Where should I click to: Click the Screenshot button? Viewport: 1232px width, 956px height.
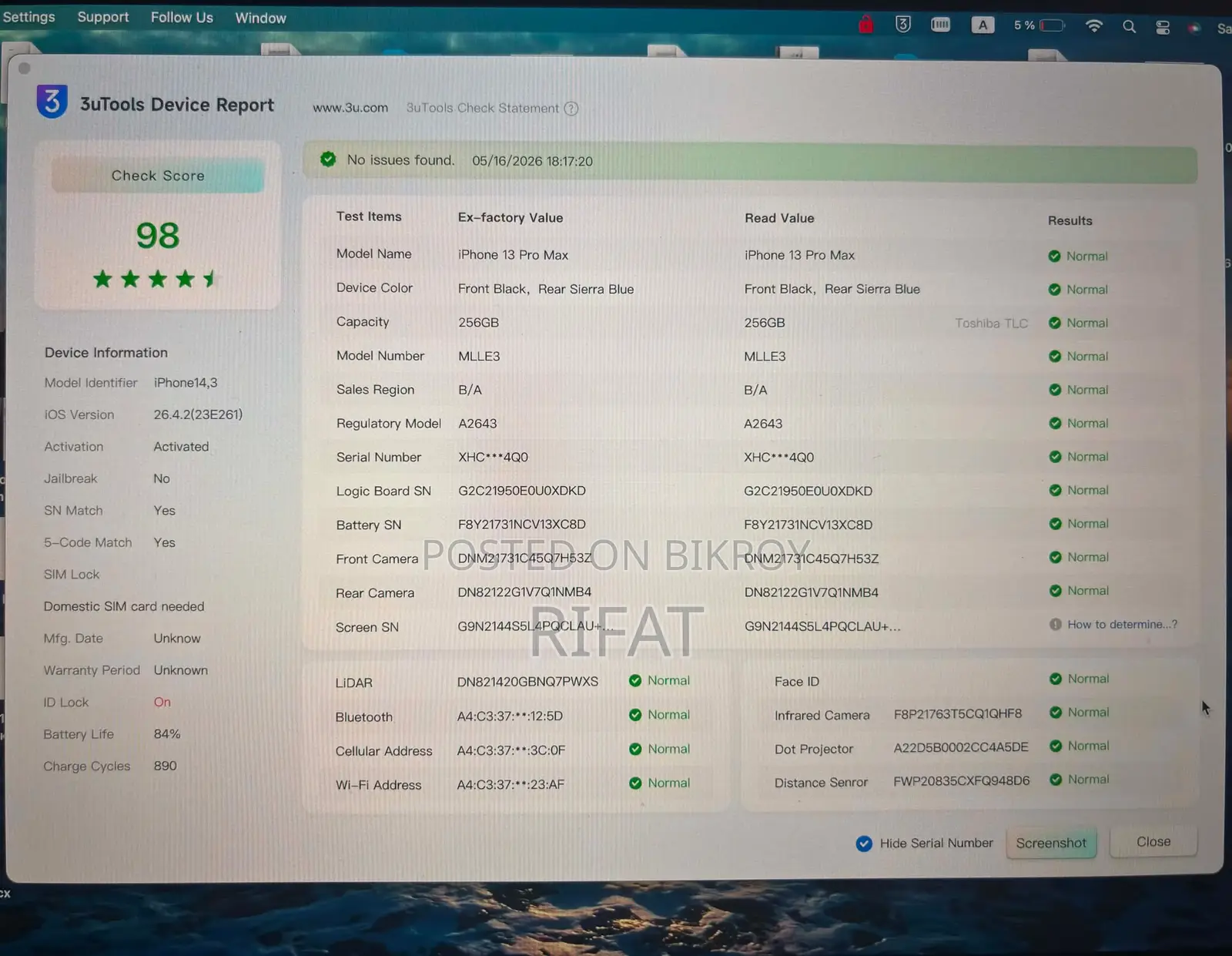click(1051, 844)
